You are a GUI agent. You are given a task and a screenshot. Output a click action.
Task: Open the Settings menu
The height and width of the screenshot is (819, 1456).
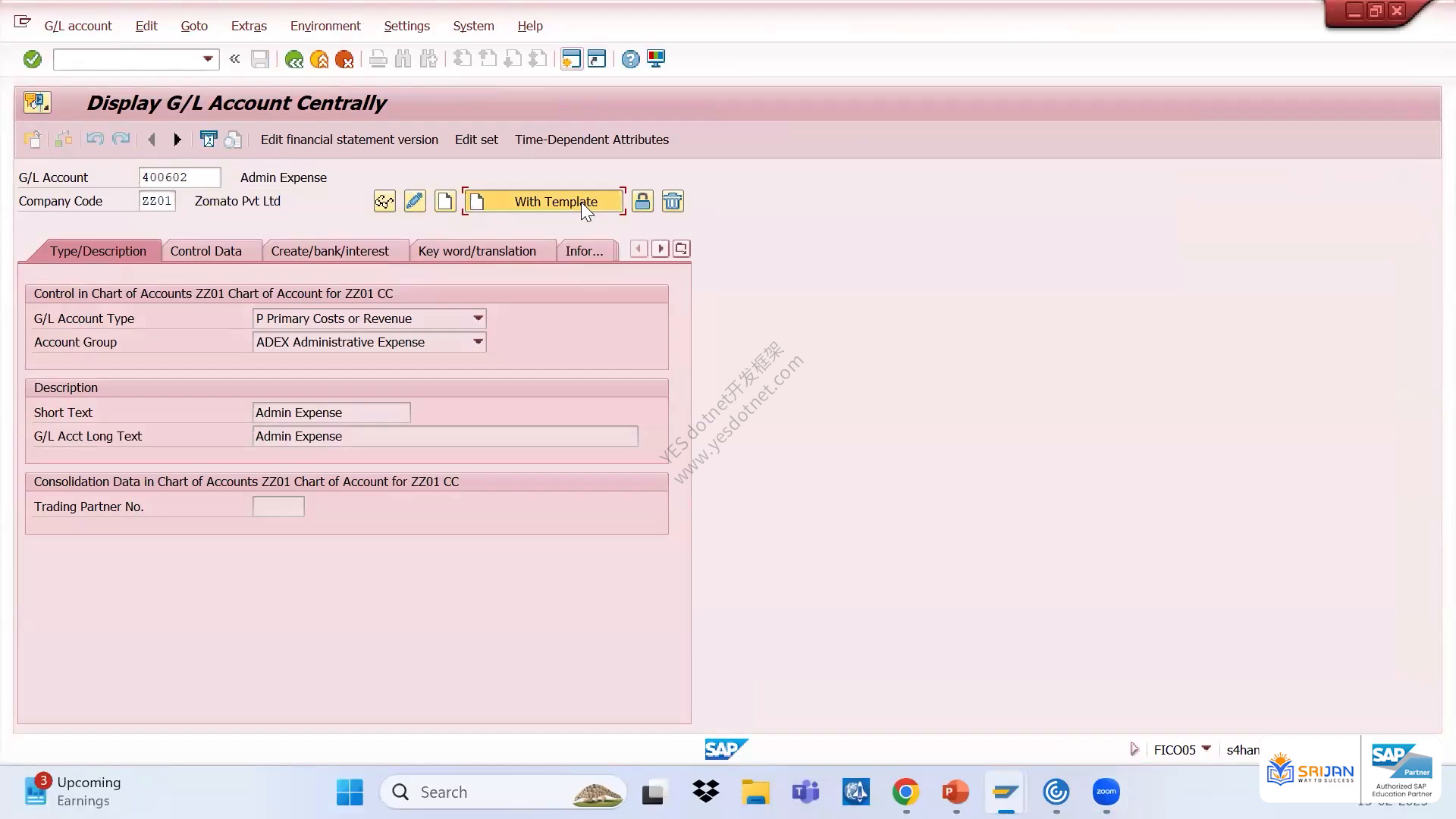pyautogui.click(x=406, y=26)
